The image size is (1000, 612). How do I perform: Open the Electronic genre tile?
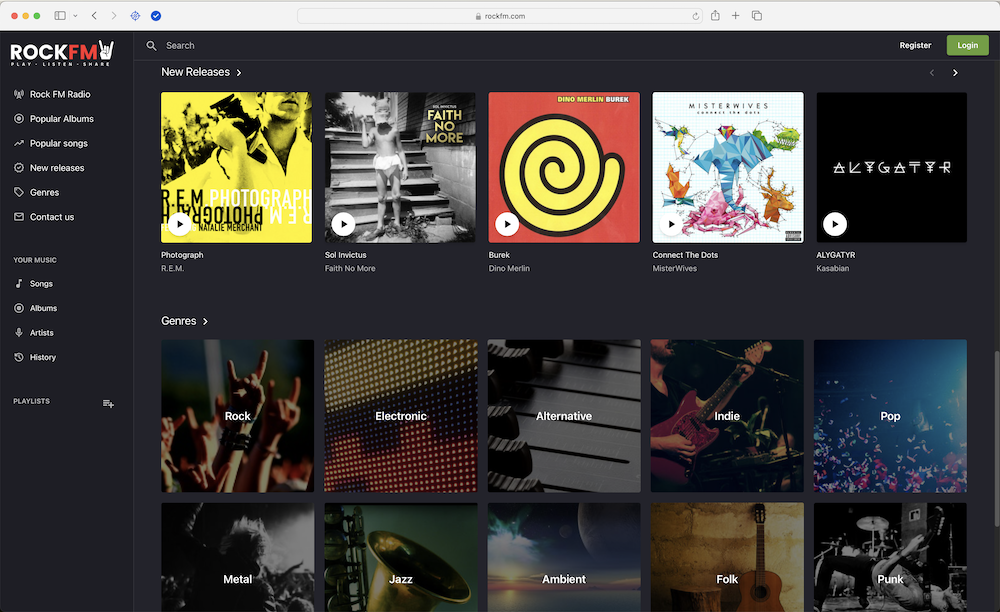pos(401,416)
